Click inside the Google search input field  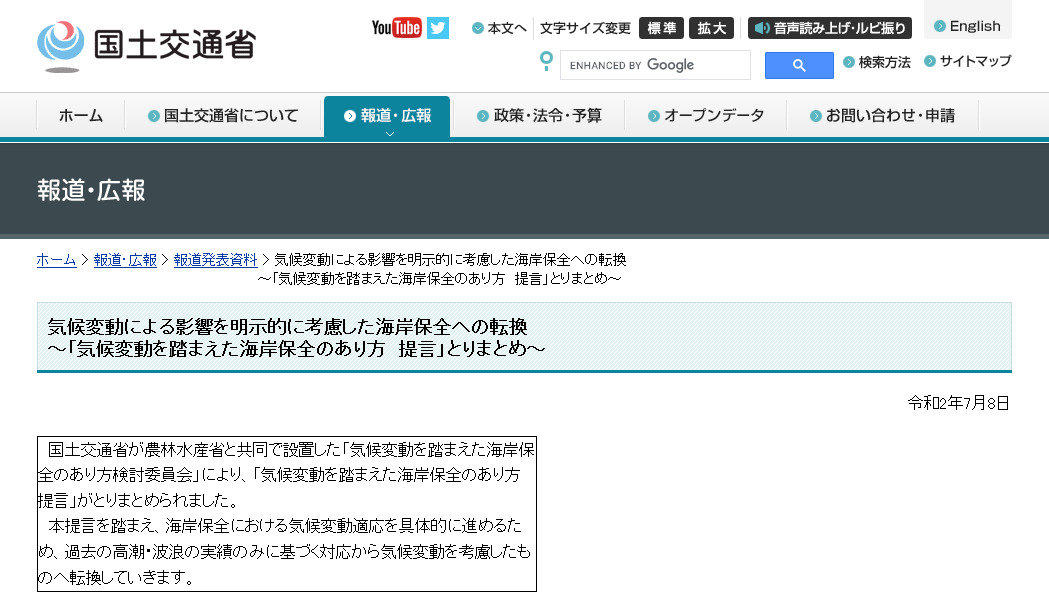coord(655,64)
